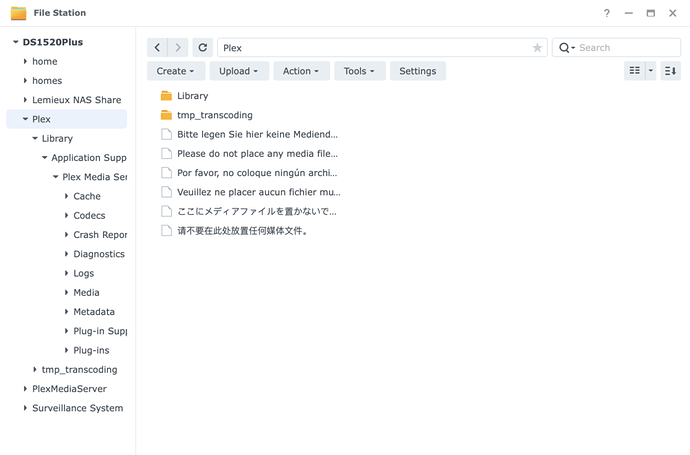This screenshot has height=455, width=690.
Task: Go back to previous folder
Action: [x=157, y=48]
